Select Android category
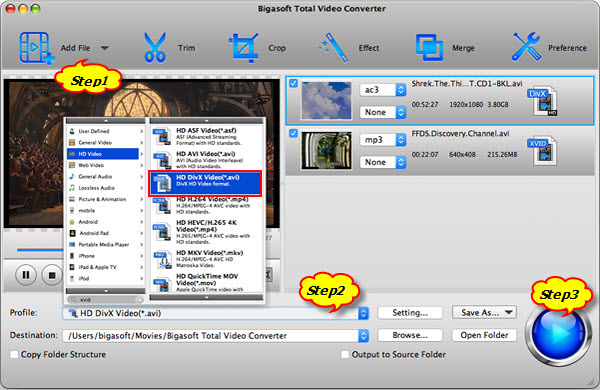 pos(104,222)
